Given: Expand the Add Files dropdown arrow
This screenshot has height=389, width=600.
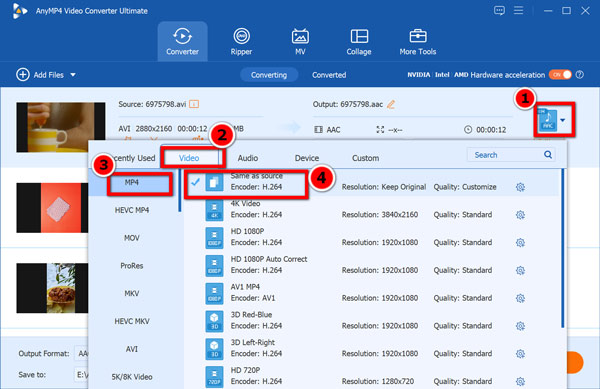Looking at the screenshot, I should (73, 75).
